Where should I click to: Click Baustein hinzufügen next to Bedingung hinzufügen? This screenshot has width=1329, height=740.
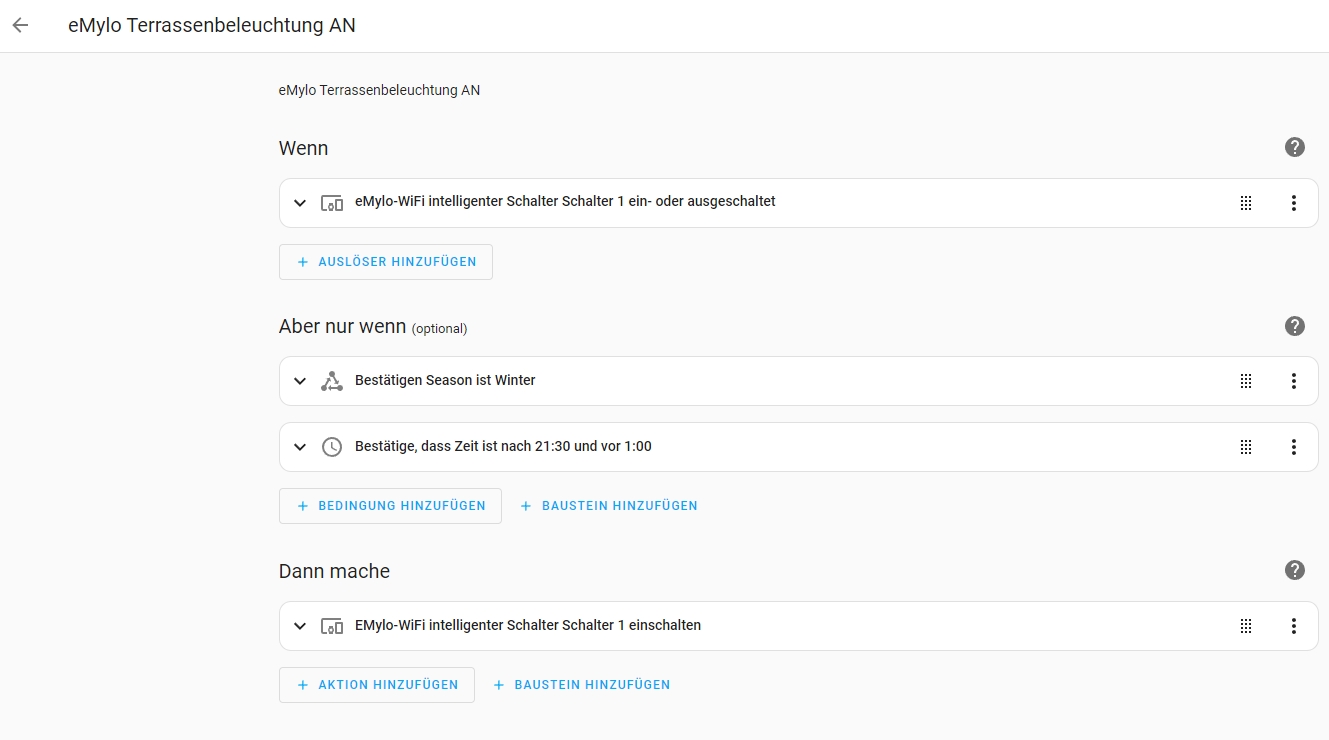tap(609, 506)
